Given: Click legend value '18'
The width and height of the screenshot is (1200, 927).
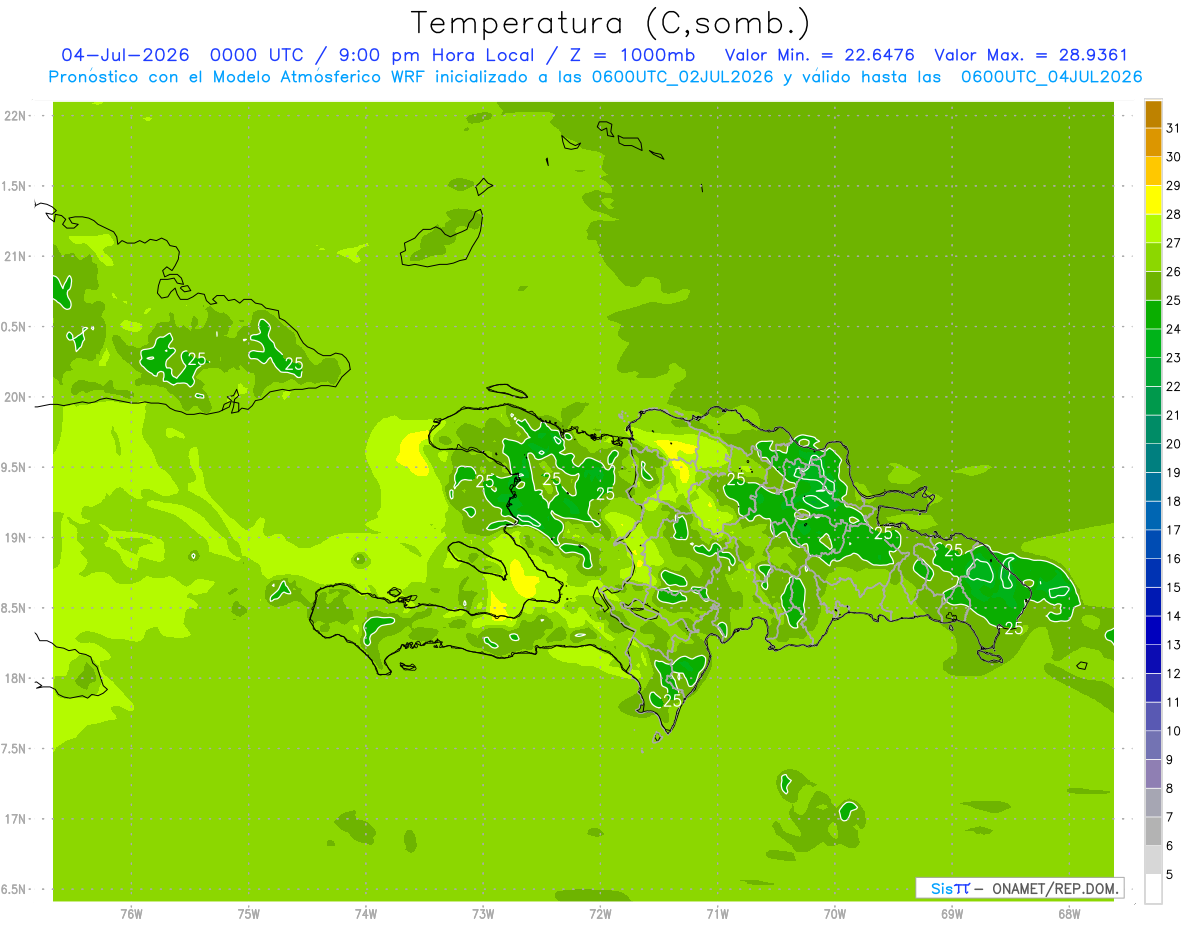Looking at the screenshot, I should click(1173, 501).
